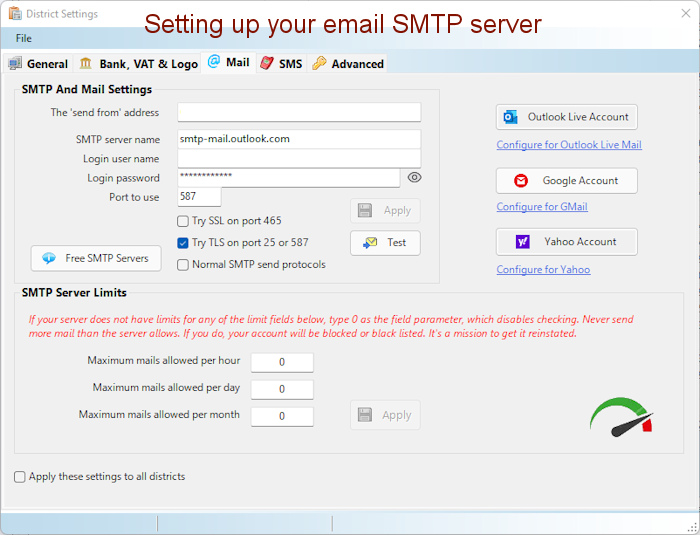The image size is (700, 560).
Task: Check Apply these settings to all districts
Action: pos(20,477)
